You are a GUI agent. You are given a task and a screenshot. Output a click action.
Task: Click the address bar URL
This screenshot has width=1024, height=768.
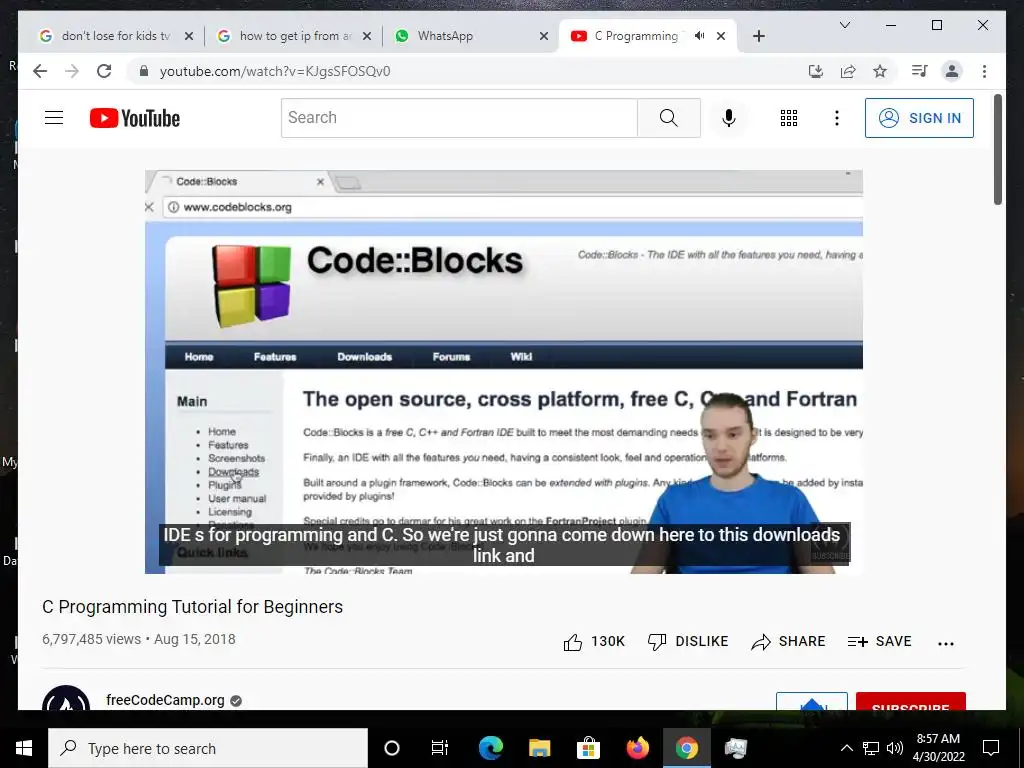point(275,71)
